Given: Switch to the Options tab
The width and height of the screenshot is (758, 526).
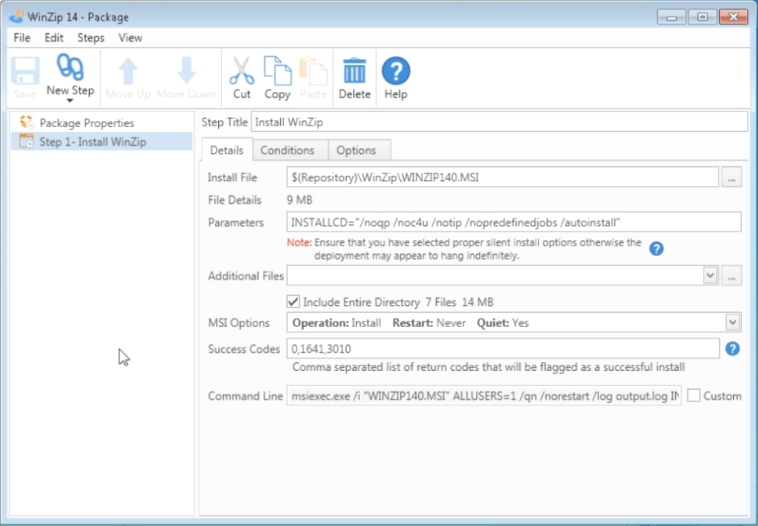Looking at the screenshot, I should coord(356,150).
